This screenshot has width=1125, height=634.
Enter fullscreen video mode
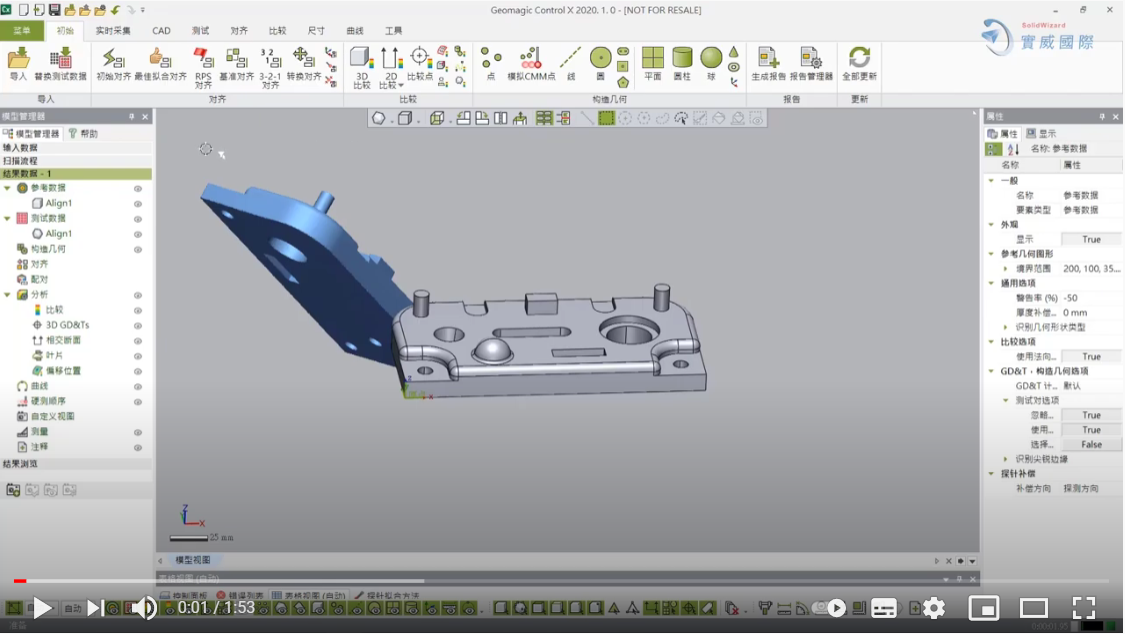[1083, 608]
